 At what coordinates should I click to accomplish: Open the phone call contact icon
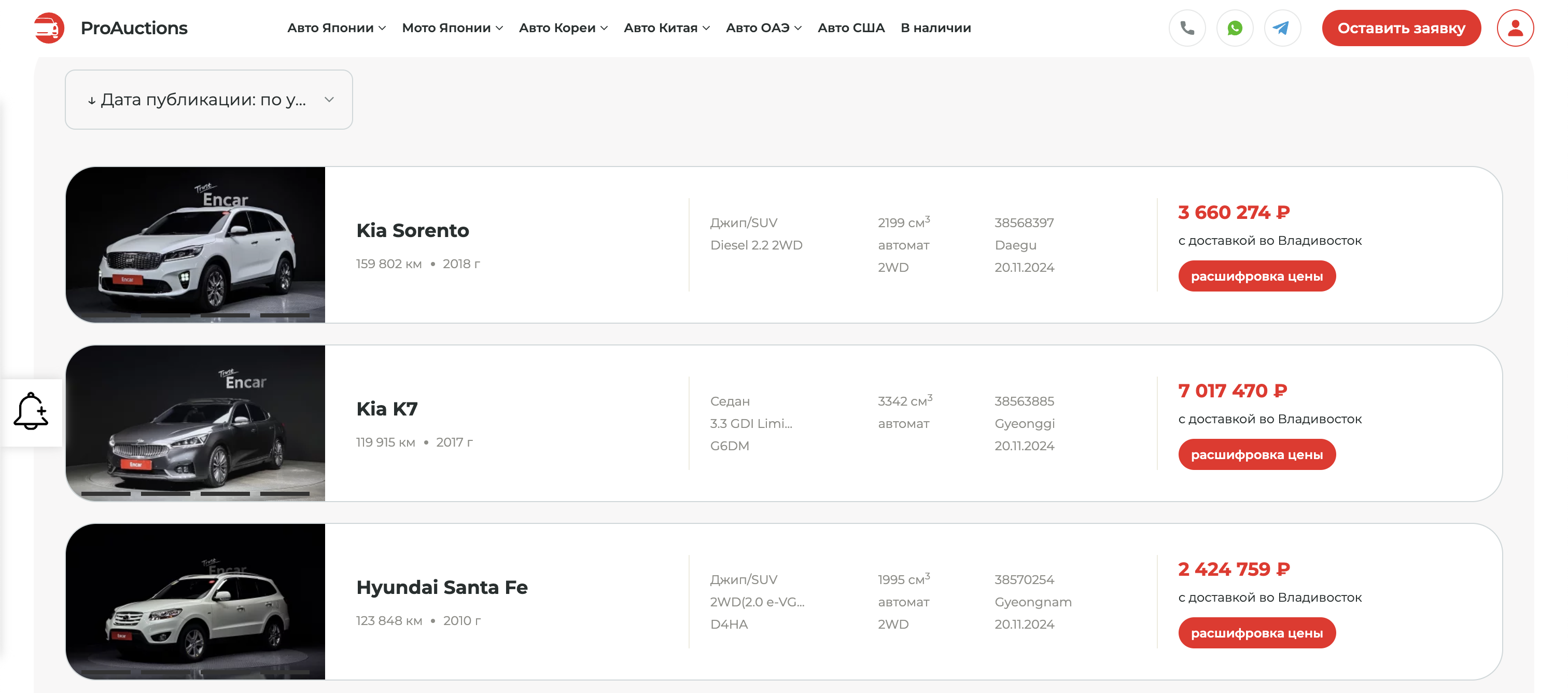click(1187, 28)
